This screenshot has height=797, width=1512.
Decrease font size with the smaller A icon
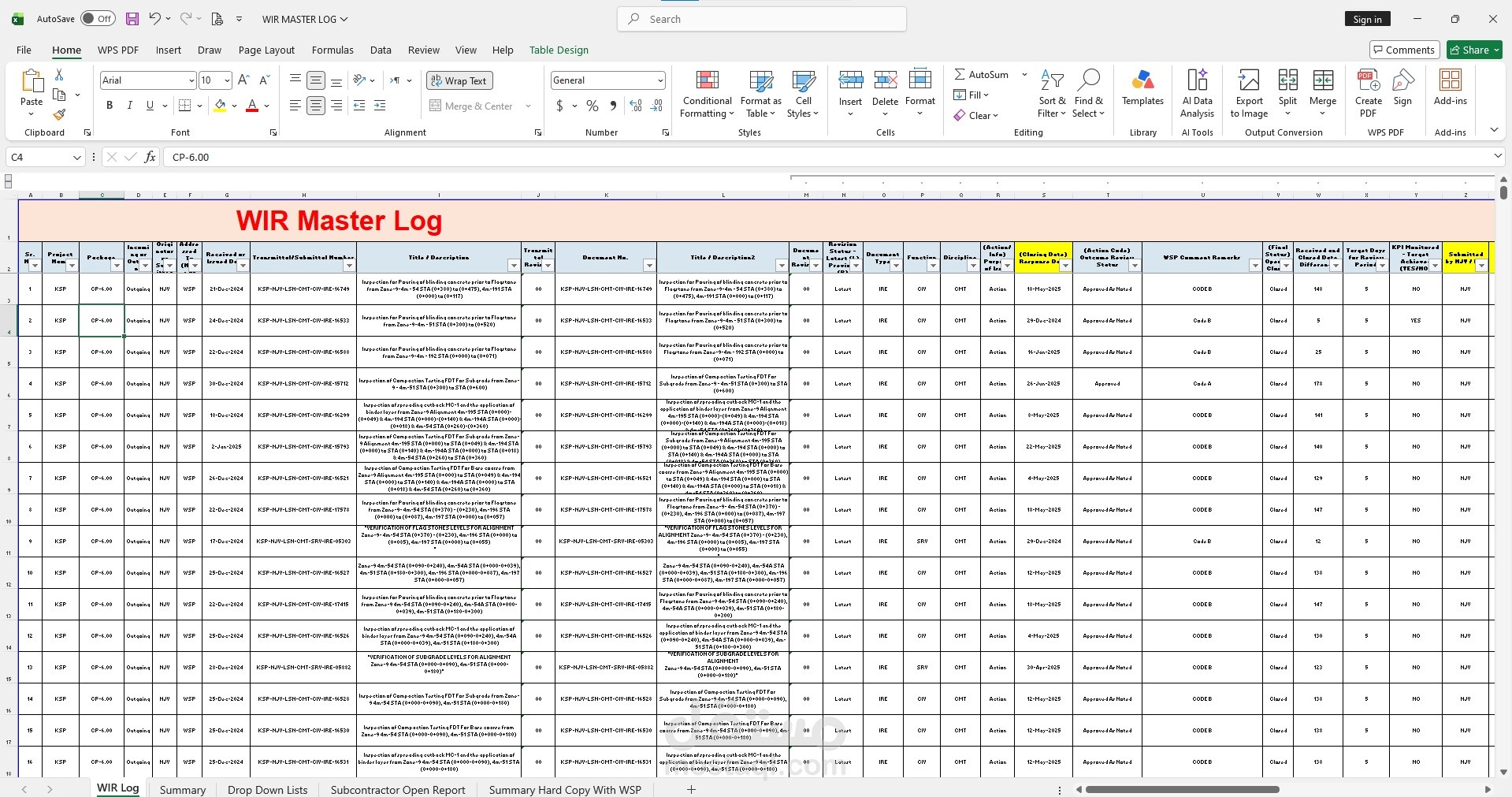[265, 80]
